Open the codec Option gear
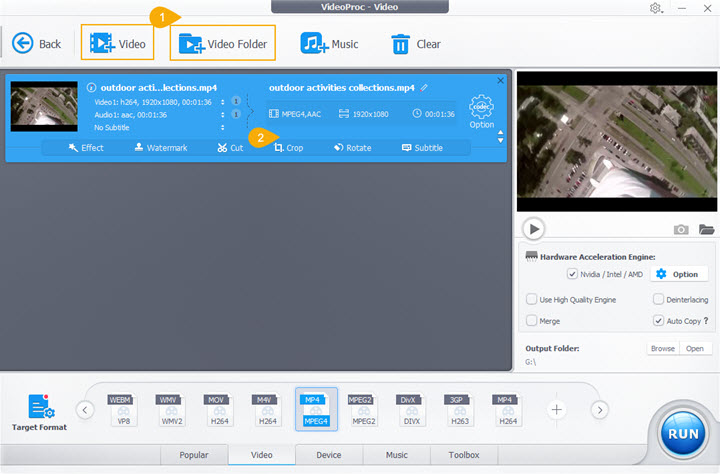The height and width of the screenshot is (474, 720). click(481, 112)
